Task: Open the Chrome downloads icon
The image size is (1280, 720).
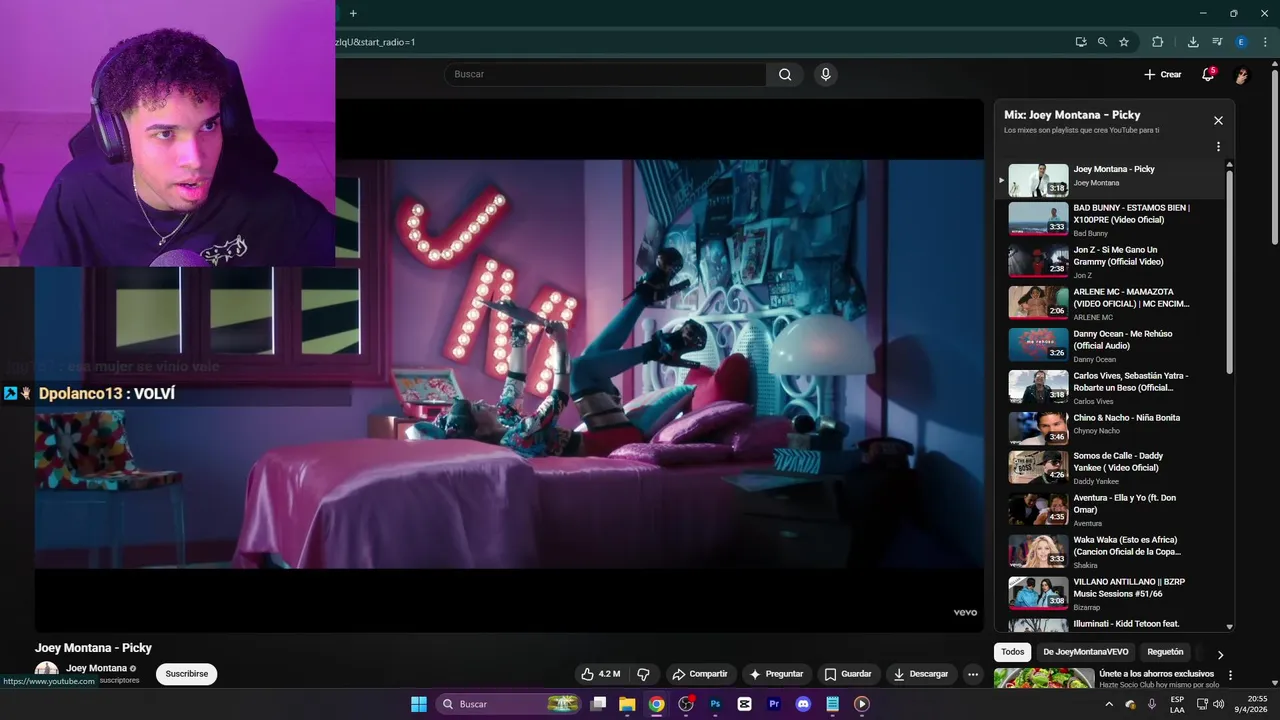Action: [x=1193, y=42]
